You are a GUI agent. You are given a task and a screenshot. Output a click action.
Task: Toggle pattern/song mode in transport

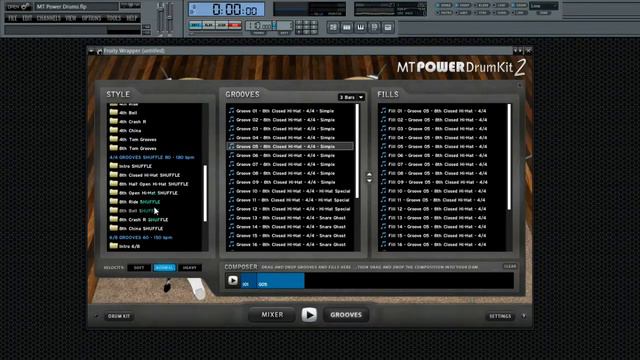(196, 25)
